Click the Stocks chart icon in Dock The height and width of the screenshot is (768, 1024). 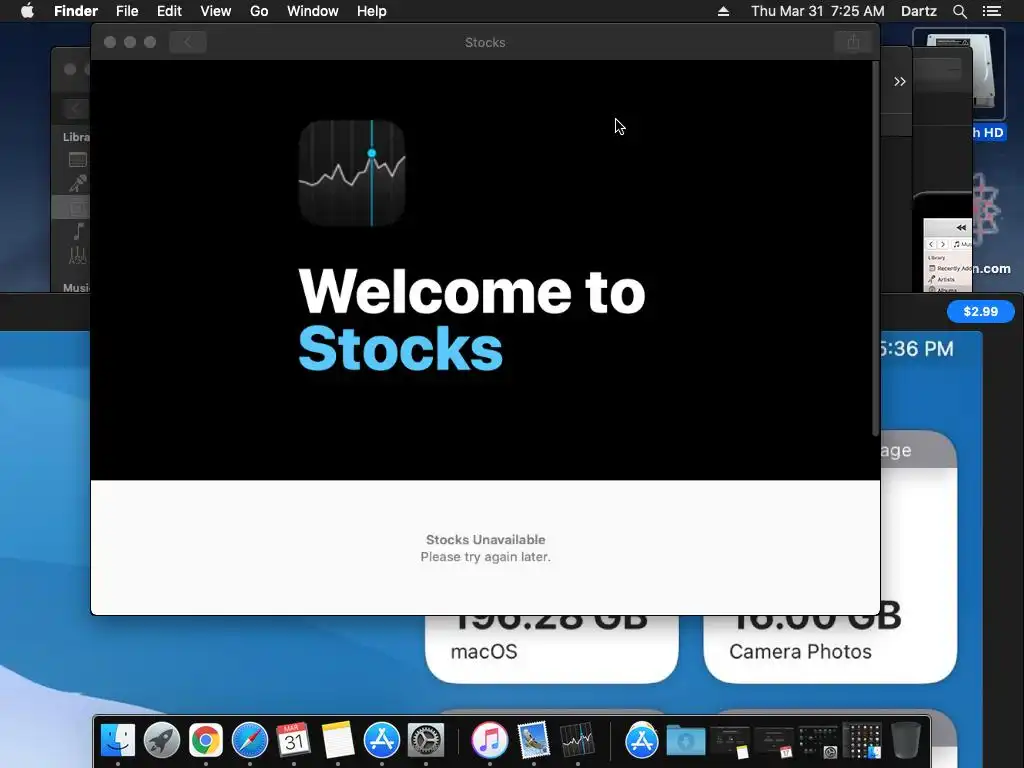coord(577,740)
